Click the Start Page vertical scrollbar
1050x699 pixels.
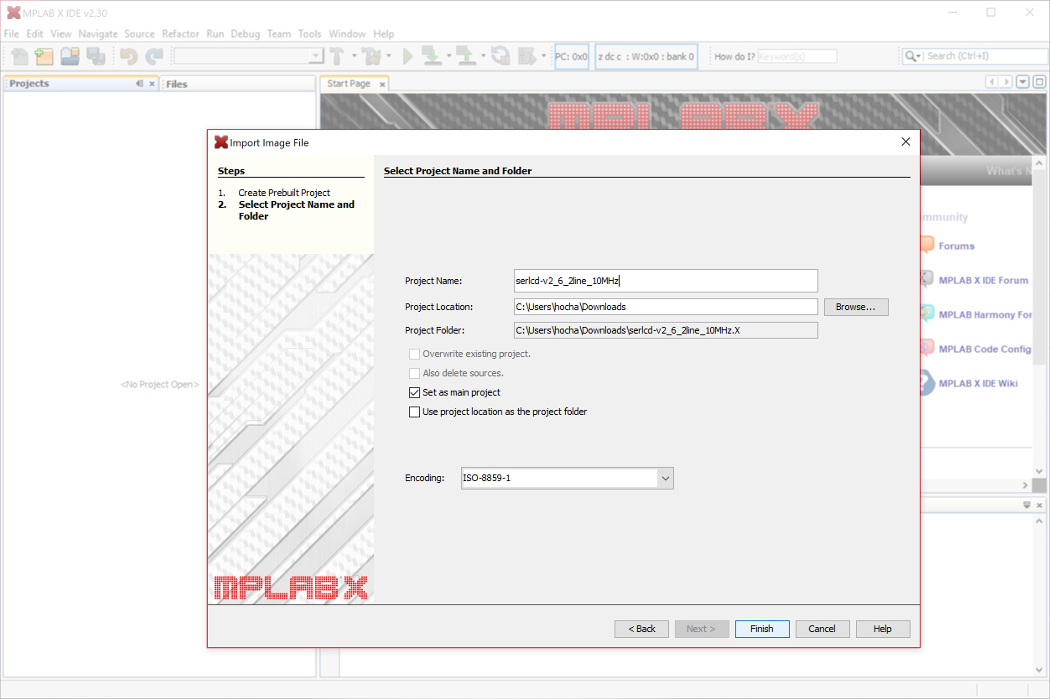pyautogui.click(x=1039, y=316)
